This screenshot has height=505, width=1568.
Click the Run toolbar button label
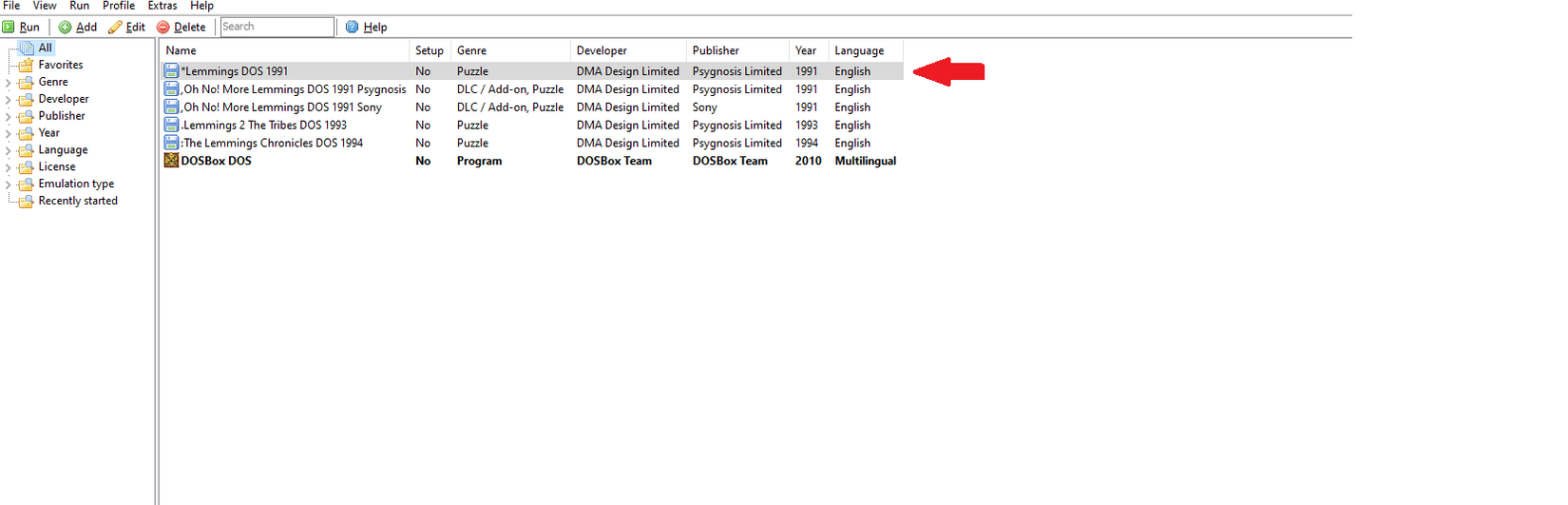(29, 28)
